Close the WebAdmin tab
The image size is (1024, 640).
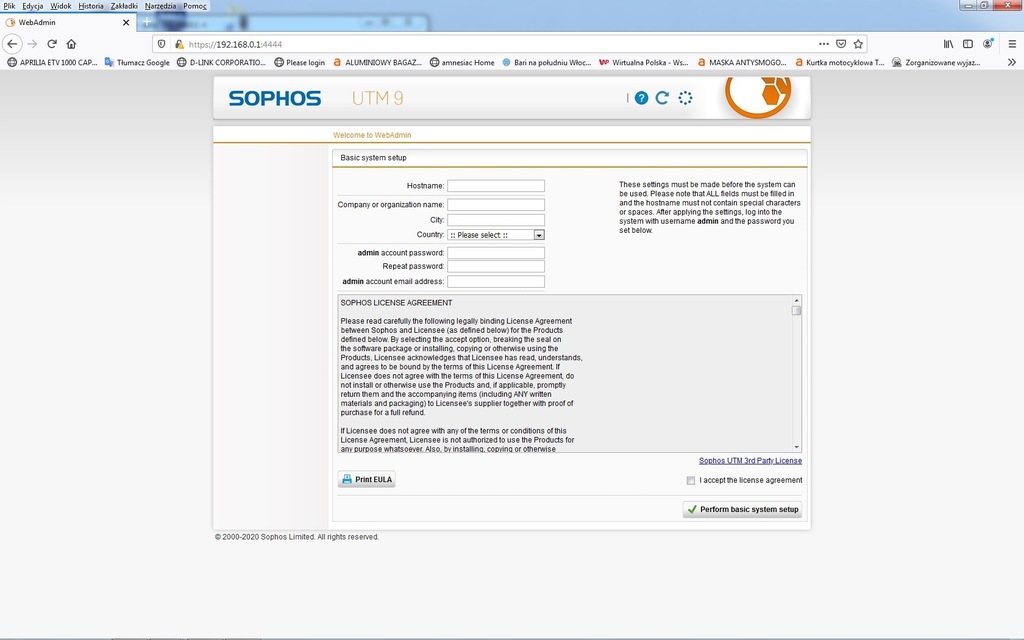pos(126,22)
